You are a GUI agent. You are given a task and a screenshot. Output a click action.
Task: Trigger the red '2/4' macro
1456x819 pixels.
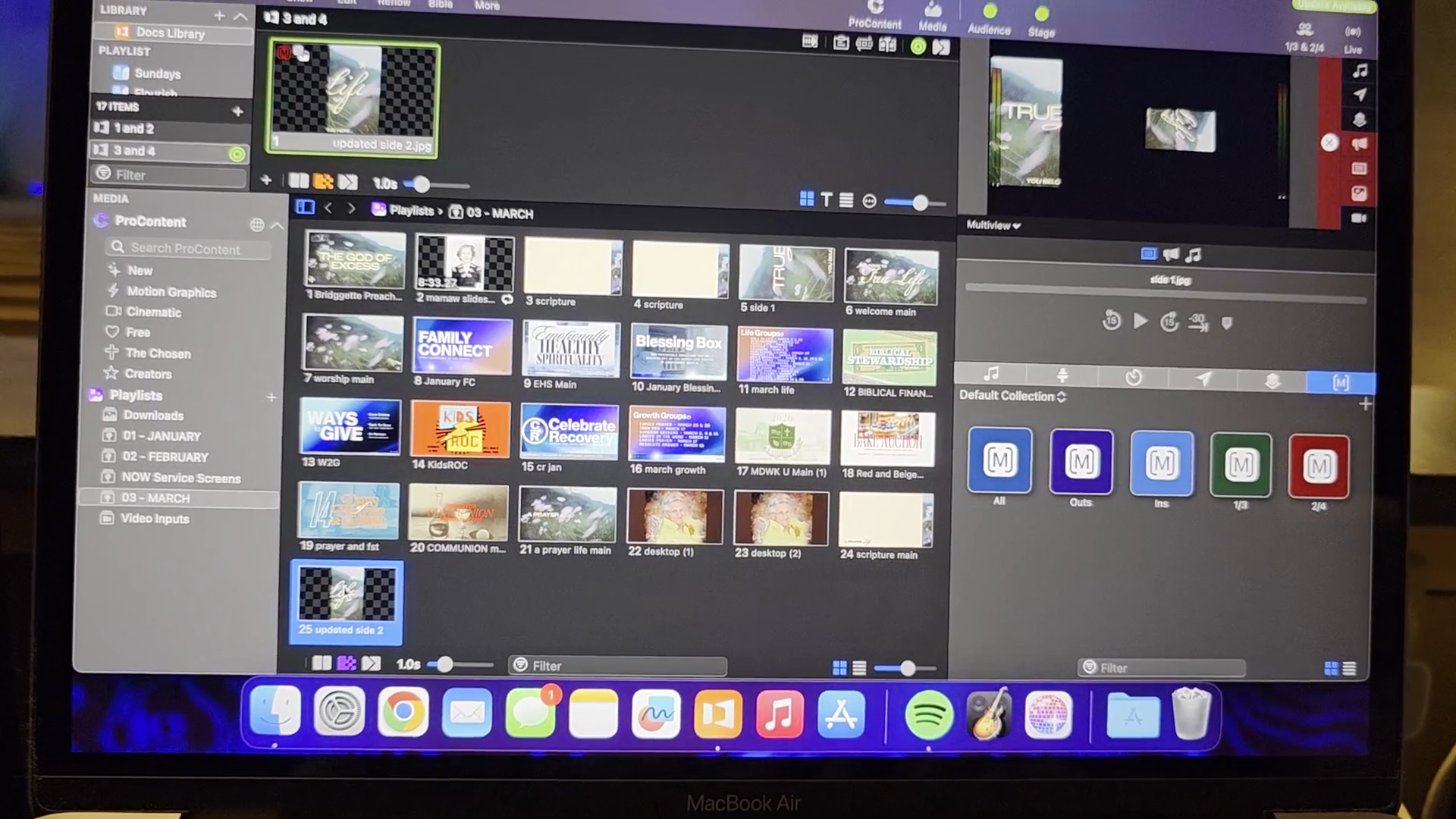1318,466
